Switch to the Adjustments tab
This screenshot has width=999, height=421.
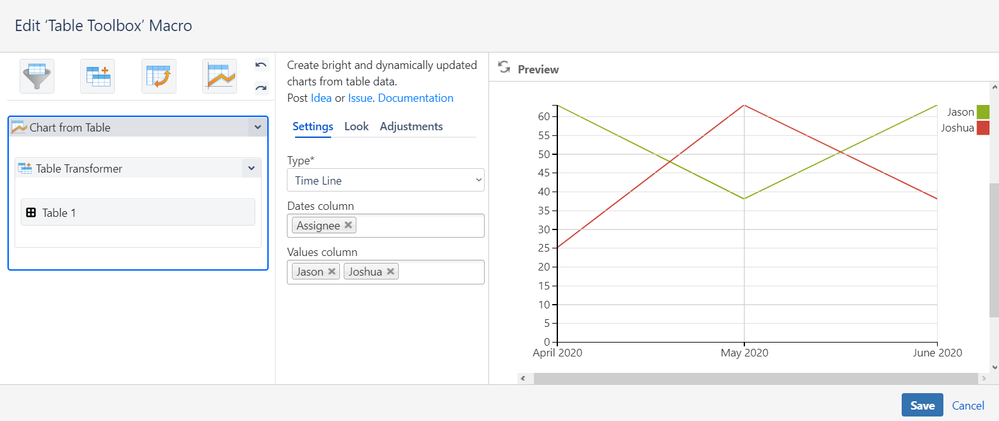[411, 126]
